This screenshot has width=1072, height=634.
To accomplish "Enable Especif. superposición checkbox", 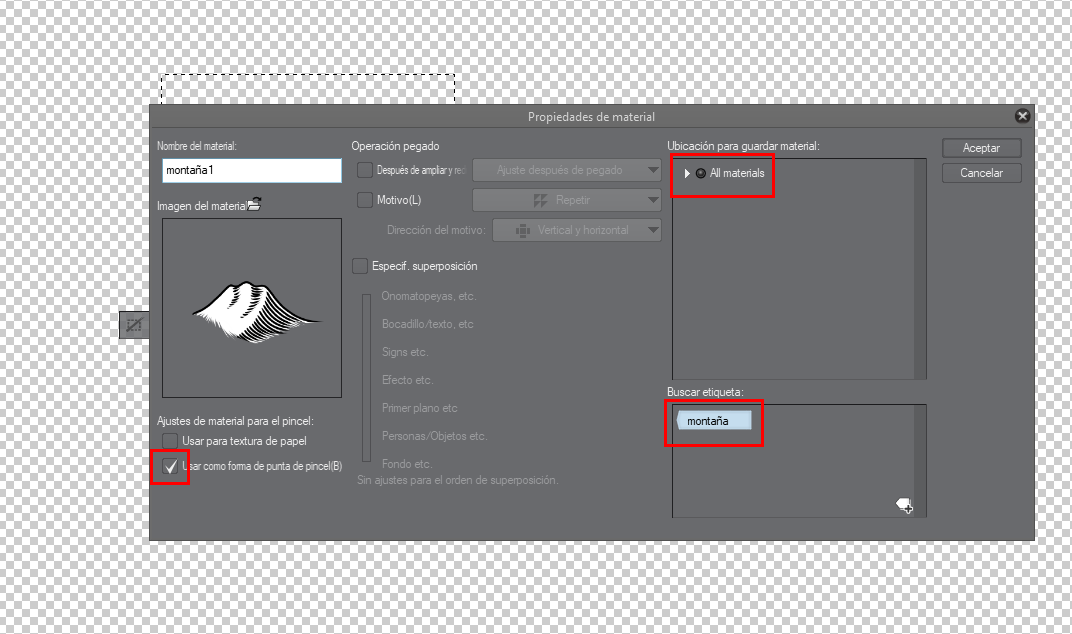I will (360, 266).
